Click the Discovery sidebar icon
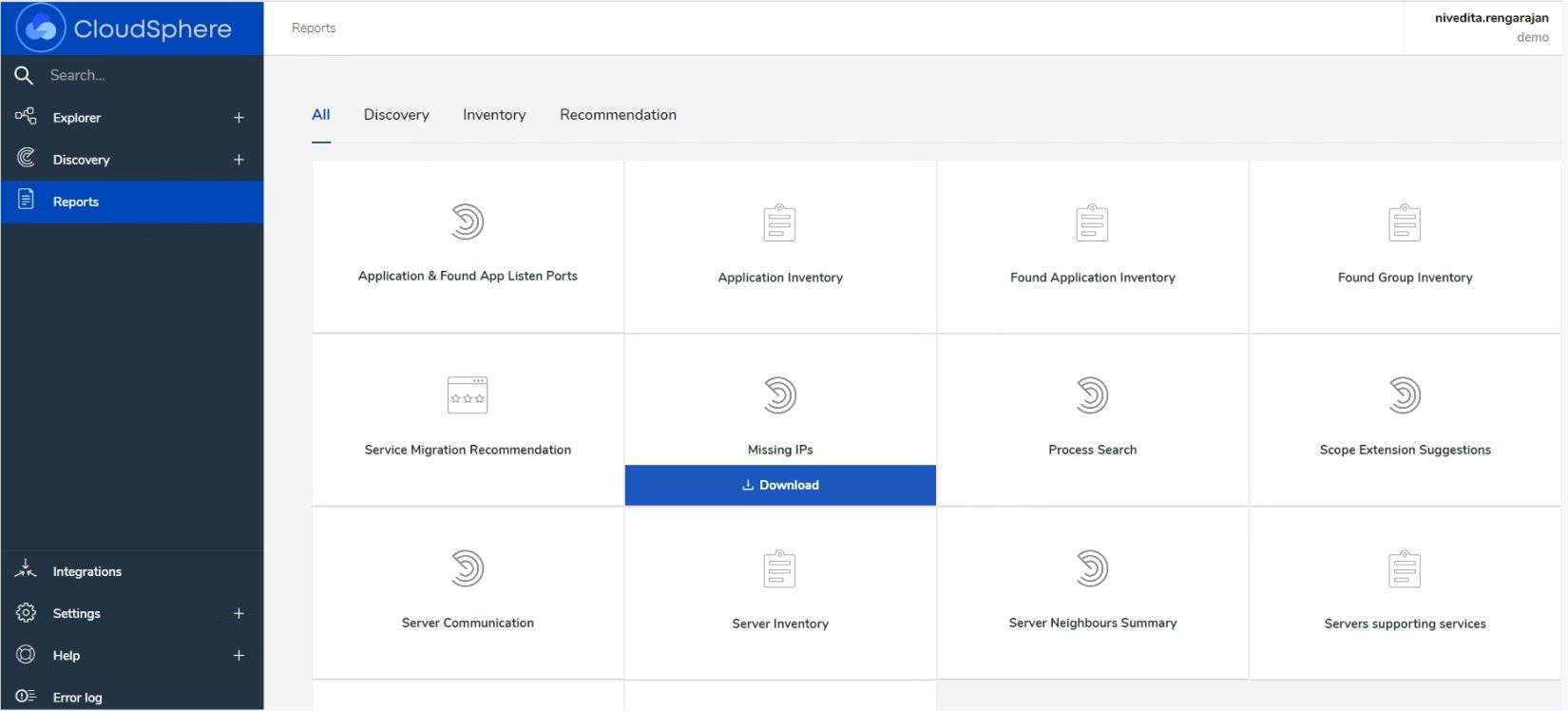The width and height of the screenshot is (1568, 711). pyautogui.click(x=26, y=158)
